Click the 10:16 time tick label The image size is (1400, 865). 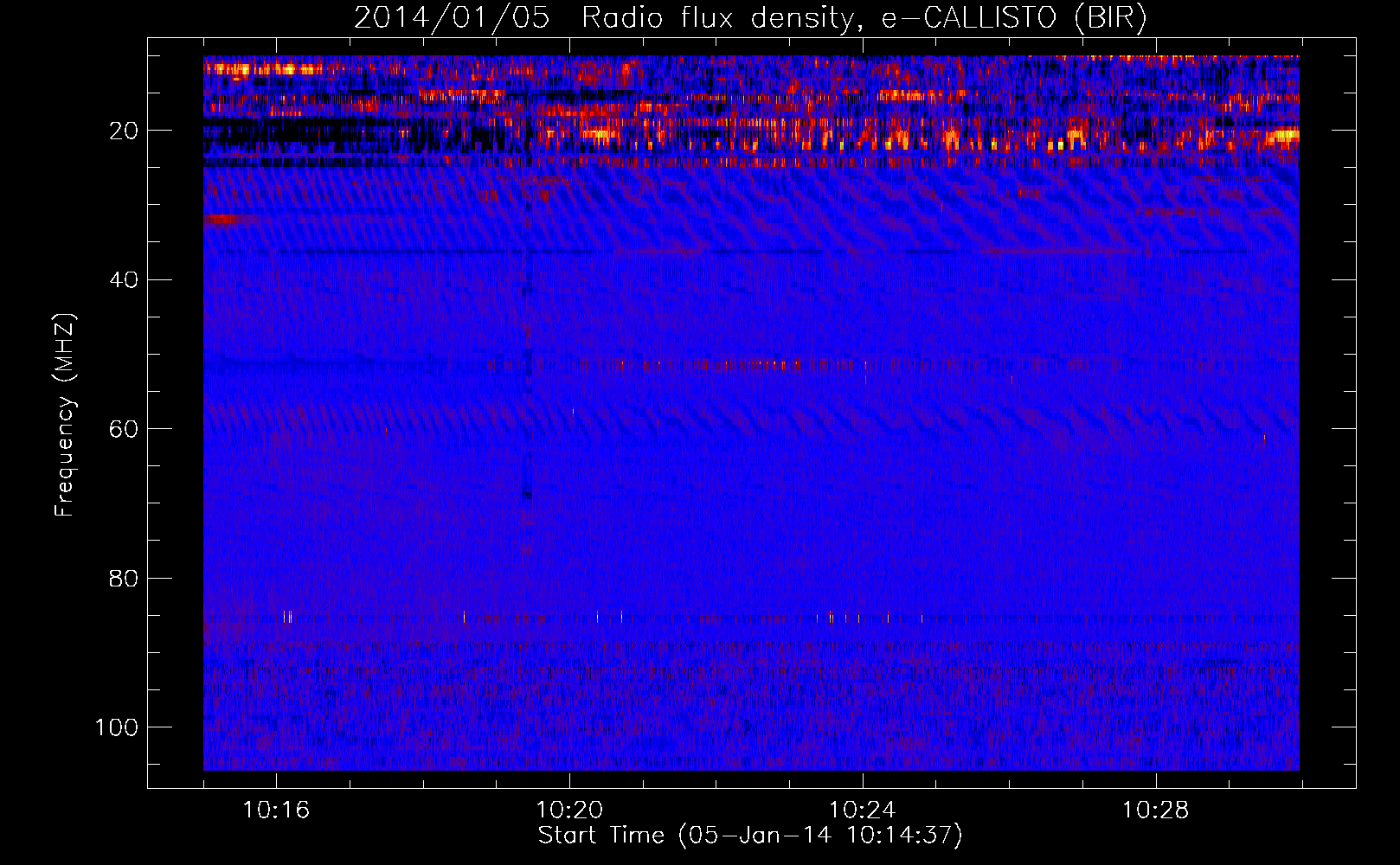tap(276, 810)
